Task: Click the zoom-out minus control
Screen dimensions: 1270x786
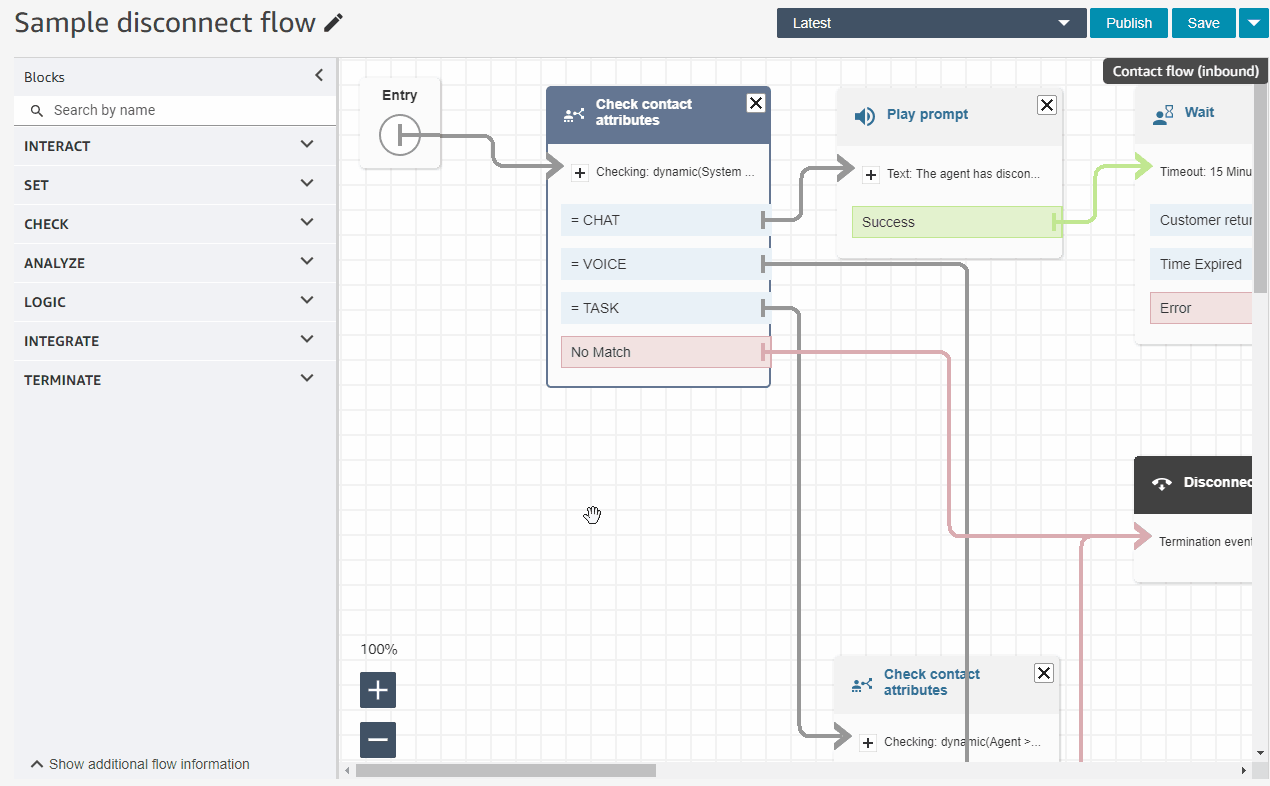Action: point(377,739)
